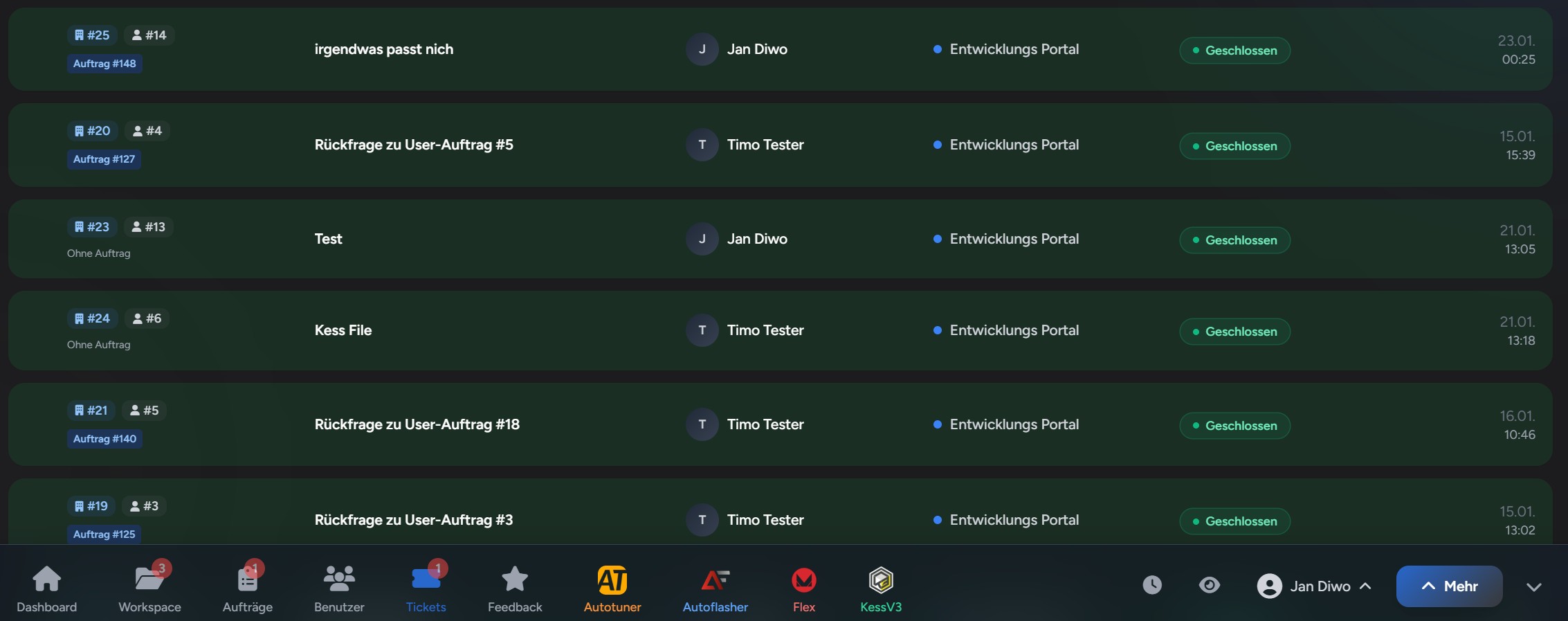Click the Geschlossen status on 'Test' ticket
Screen dimensions: 1568x621
coord(1234,240)
